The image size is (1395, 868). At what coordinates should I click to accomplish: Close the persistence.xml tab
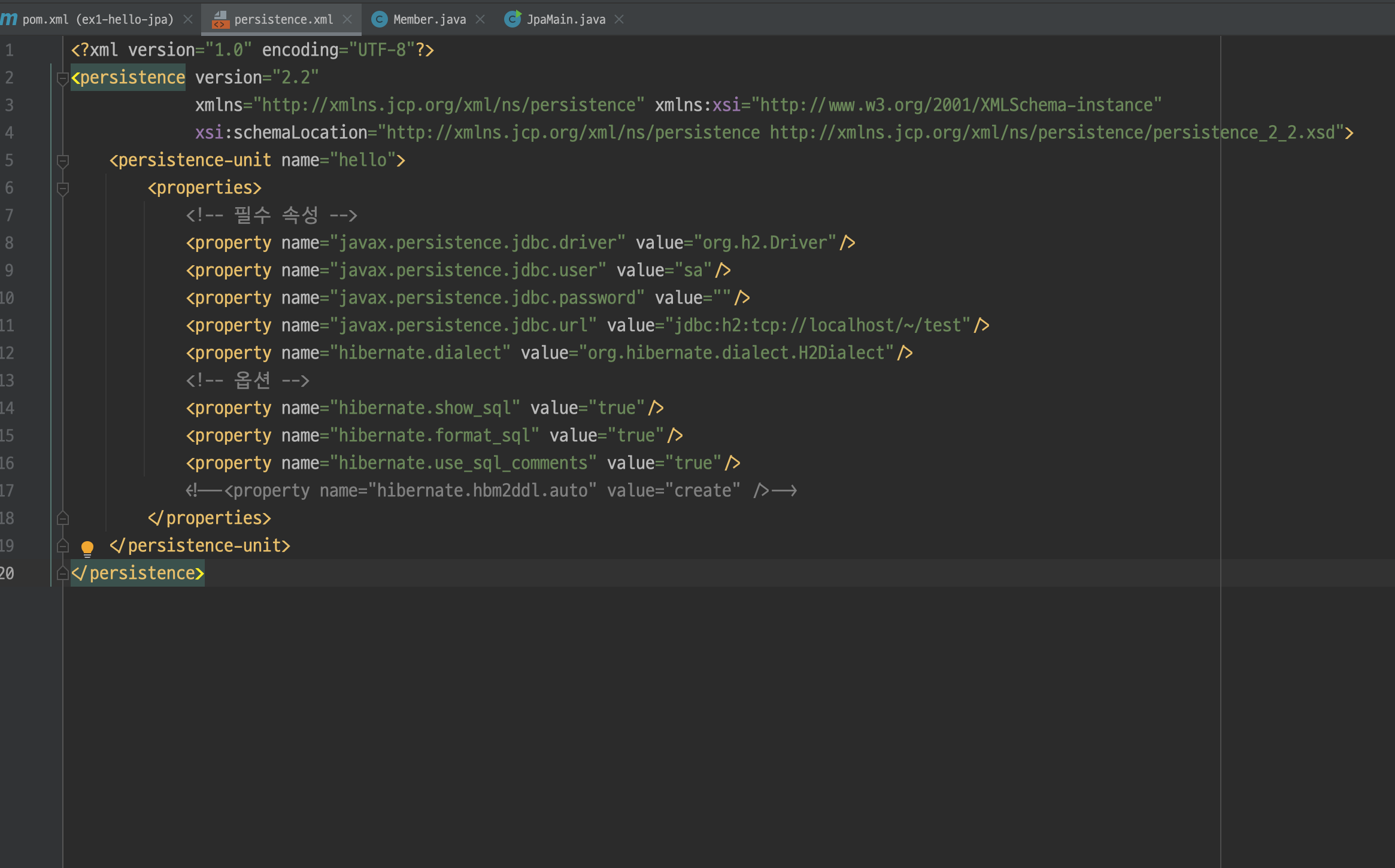pos(347,20)
